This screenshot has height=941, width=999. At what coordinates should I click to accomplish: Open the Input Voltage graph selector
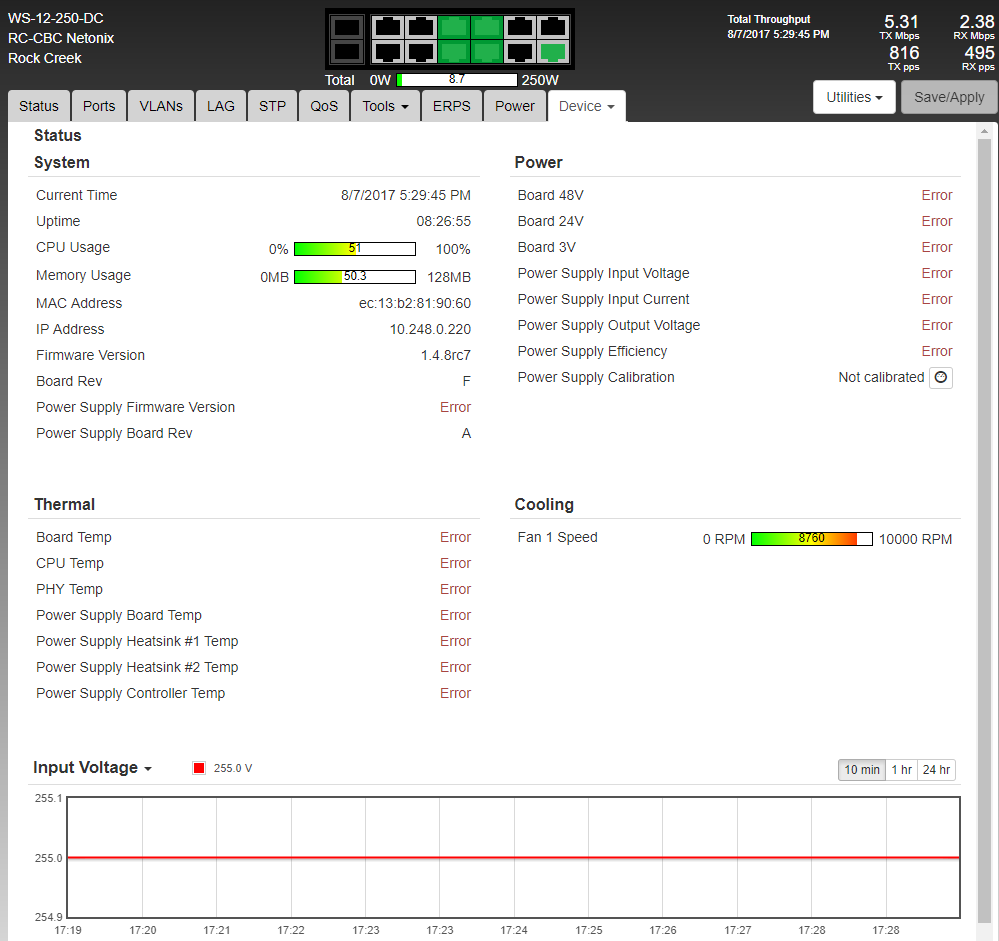coord(92,768)
